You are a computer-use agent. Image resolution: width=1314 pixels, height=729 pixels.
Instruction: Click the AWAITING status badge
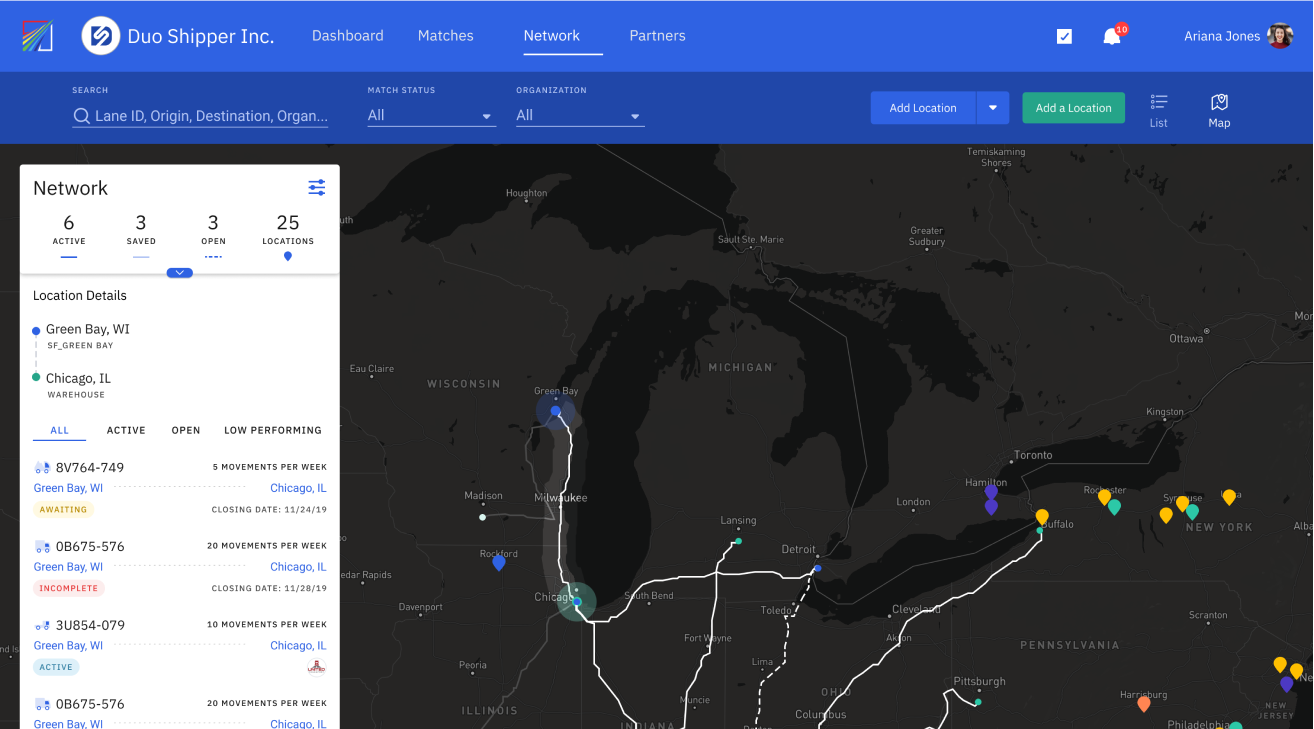(64, 509)
